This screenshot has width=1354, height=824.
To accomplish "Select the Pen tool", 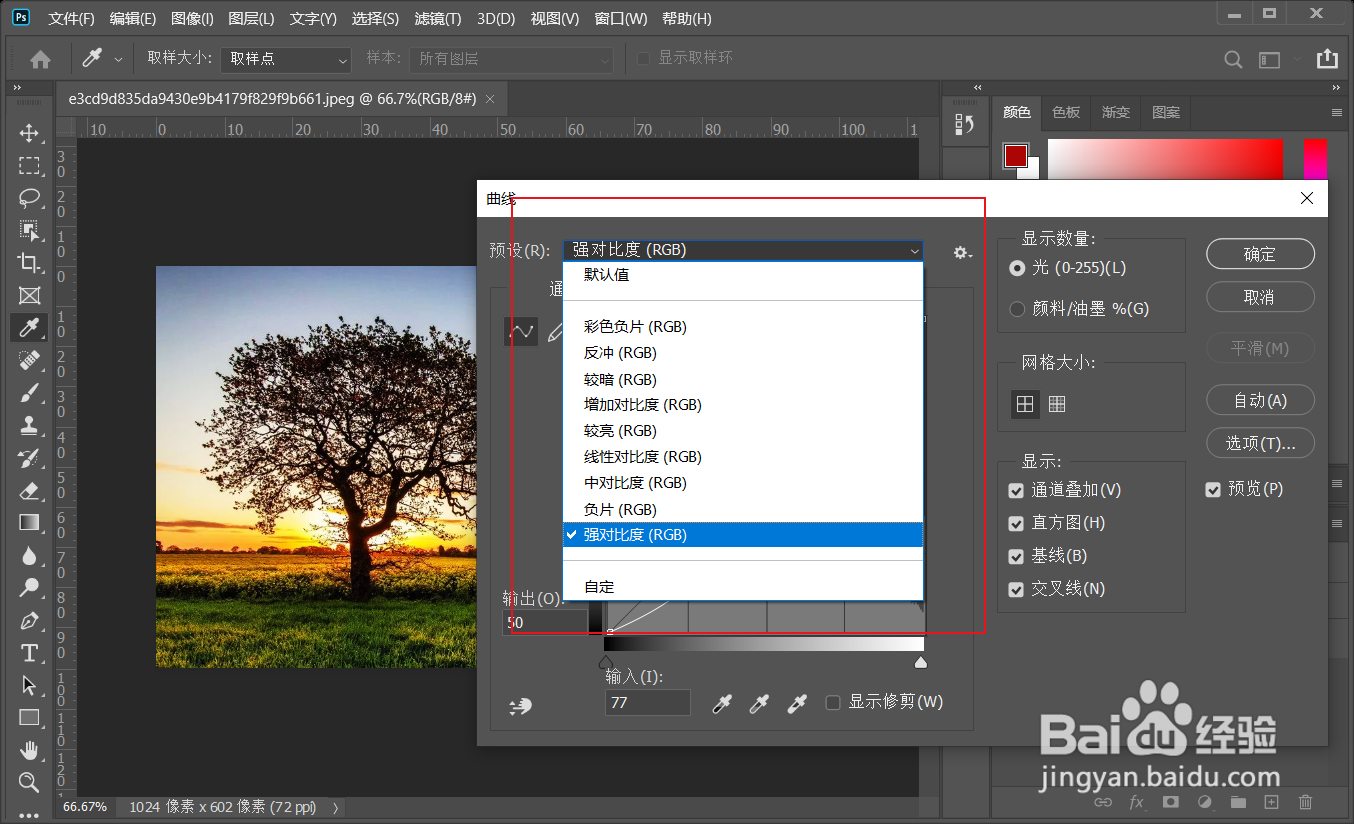I will coord(29,620).
